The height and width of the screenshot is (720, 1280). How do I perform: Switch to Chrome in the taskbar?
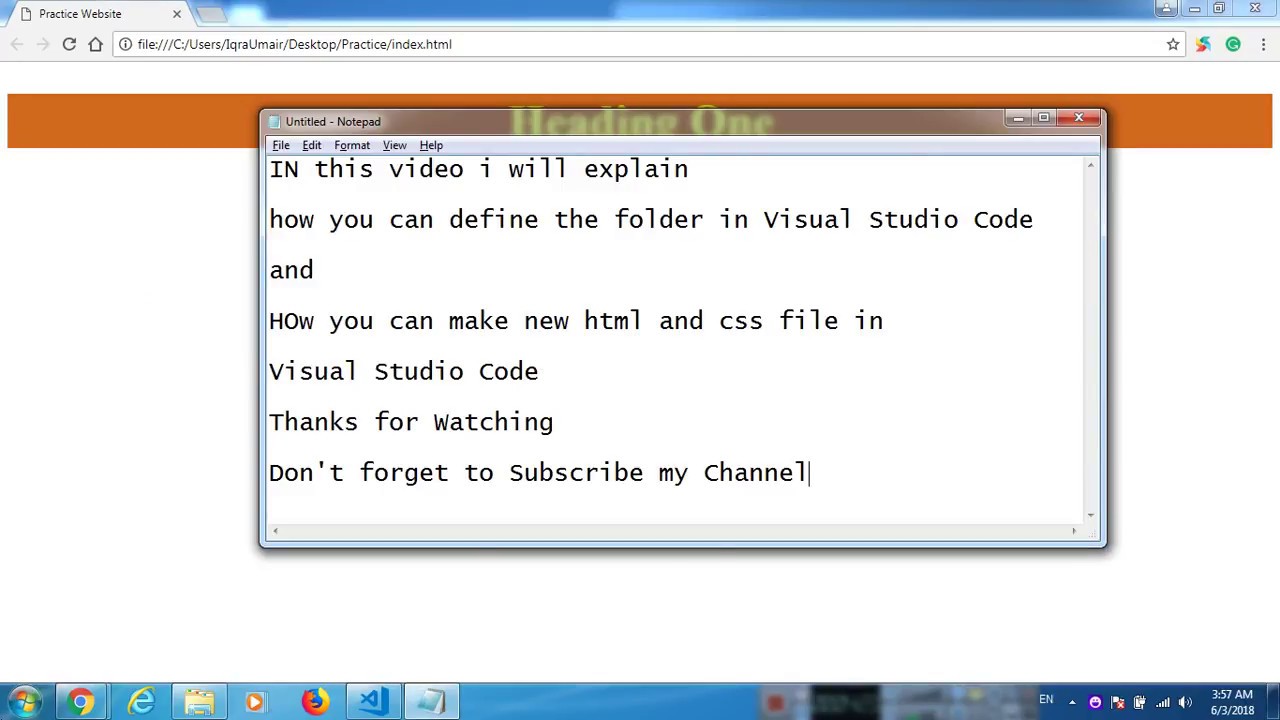(82, 702)
